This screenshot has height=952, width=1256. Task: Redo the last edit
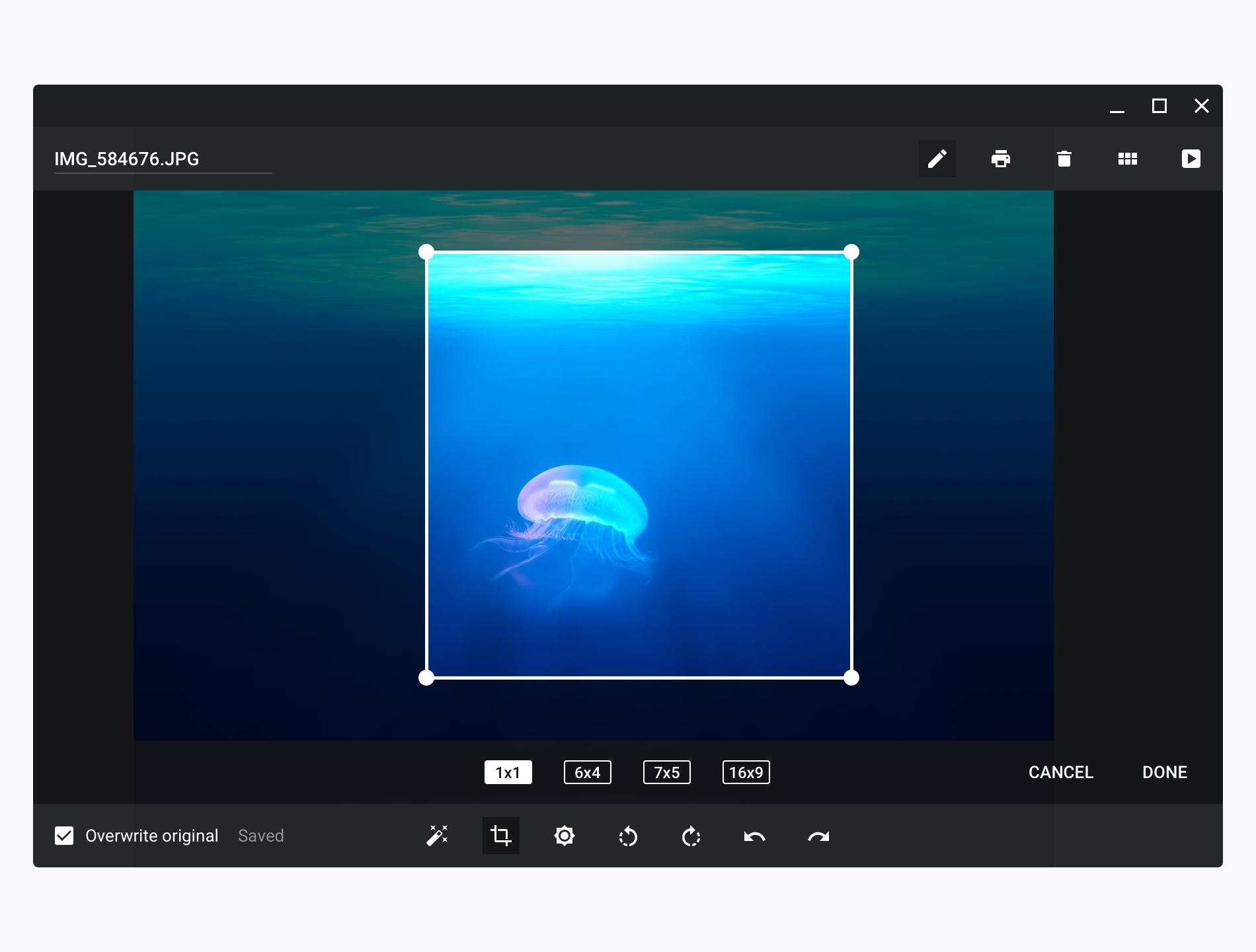(x=818, y=836)
